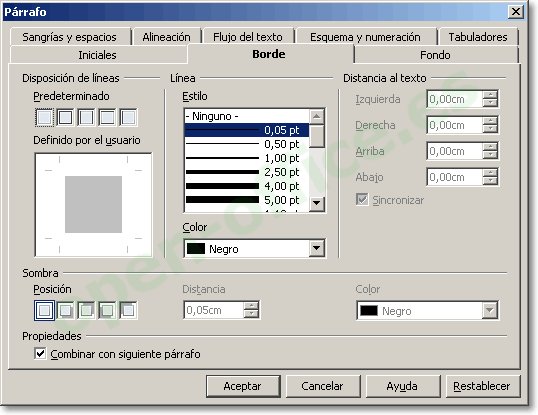The height and width of the screenshot is (415, 538).
Task: Switch to the Iniciales tab
Action: 97,55
